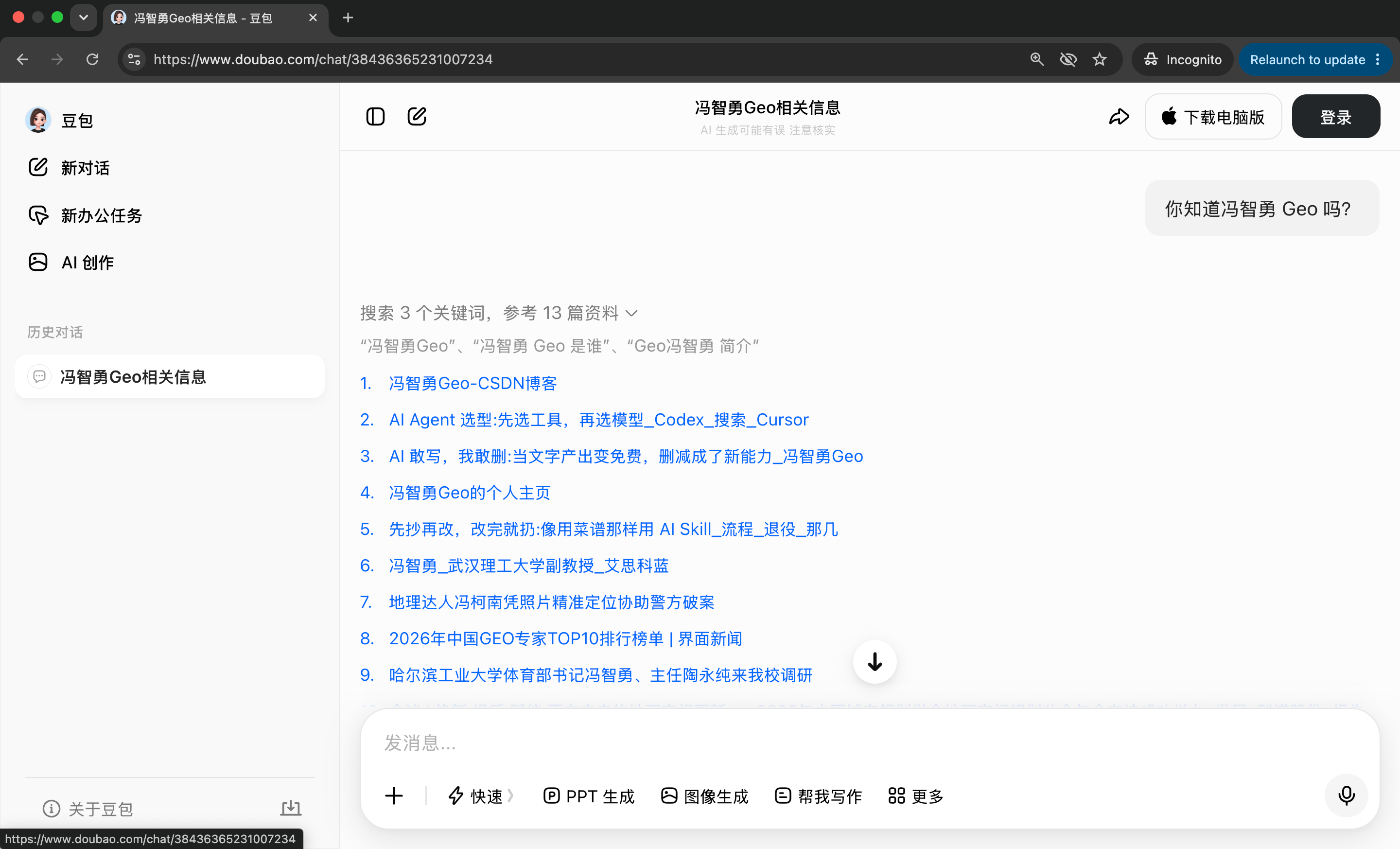Click the plus attachment icon in input bar
Viewport: 1400px width, 849px height.
pos(394,796)
